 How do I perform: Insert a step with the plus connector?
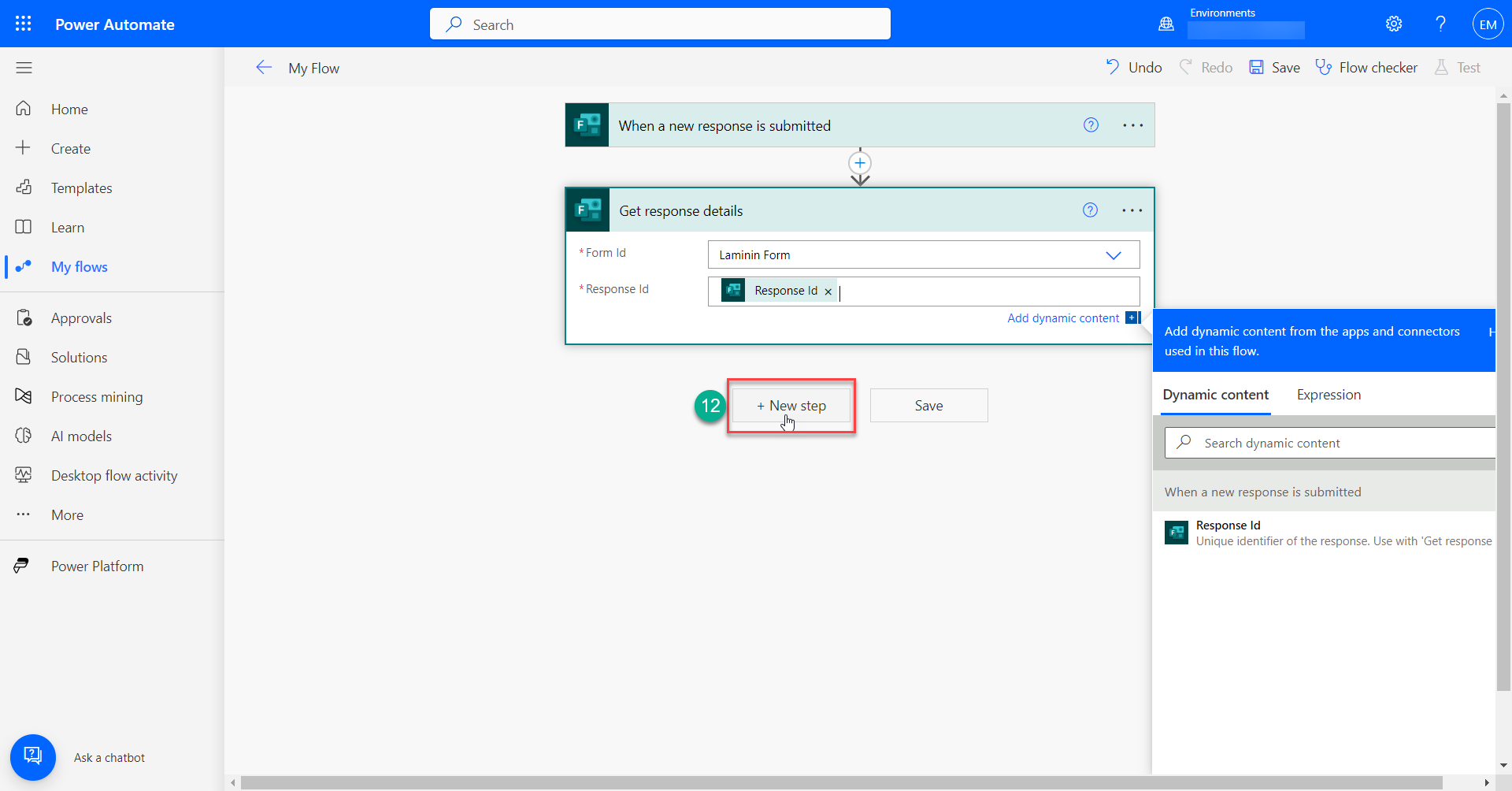[x=860, y=163]
